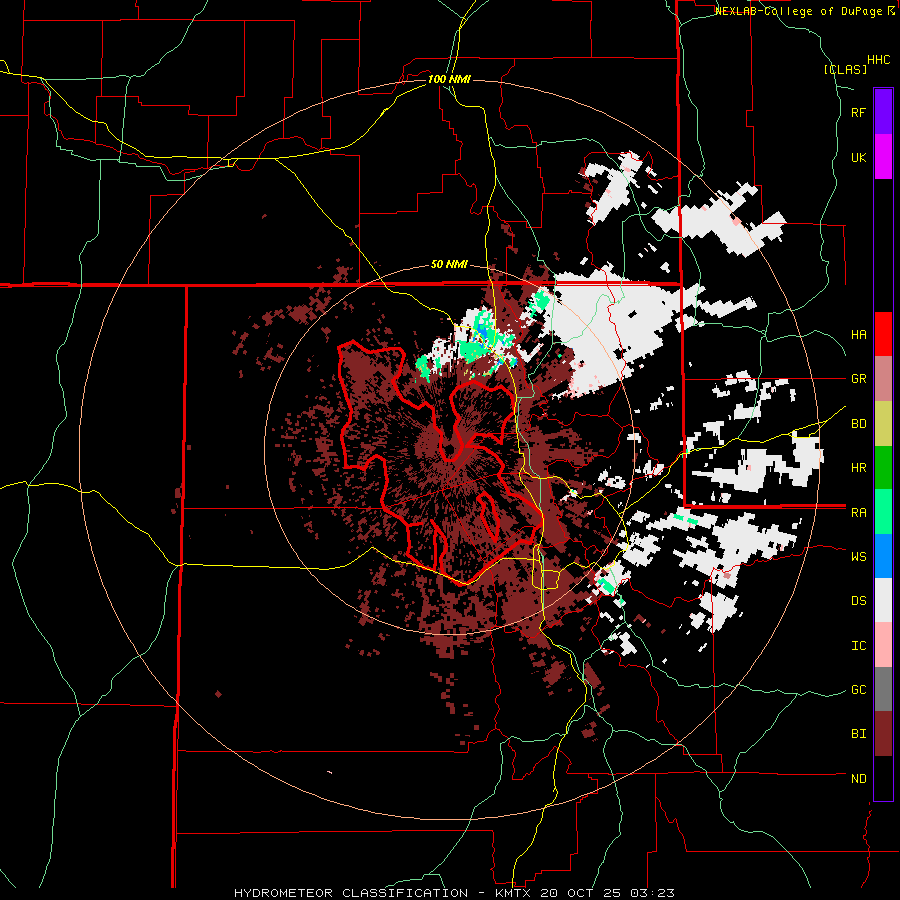Image resolution: width=900 pixels, height=900 pixels.
Task: Select the white DS legend swatch
Action: click(x=883, y=600)
